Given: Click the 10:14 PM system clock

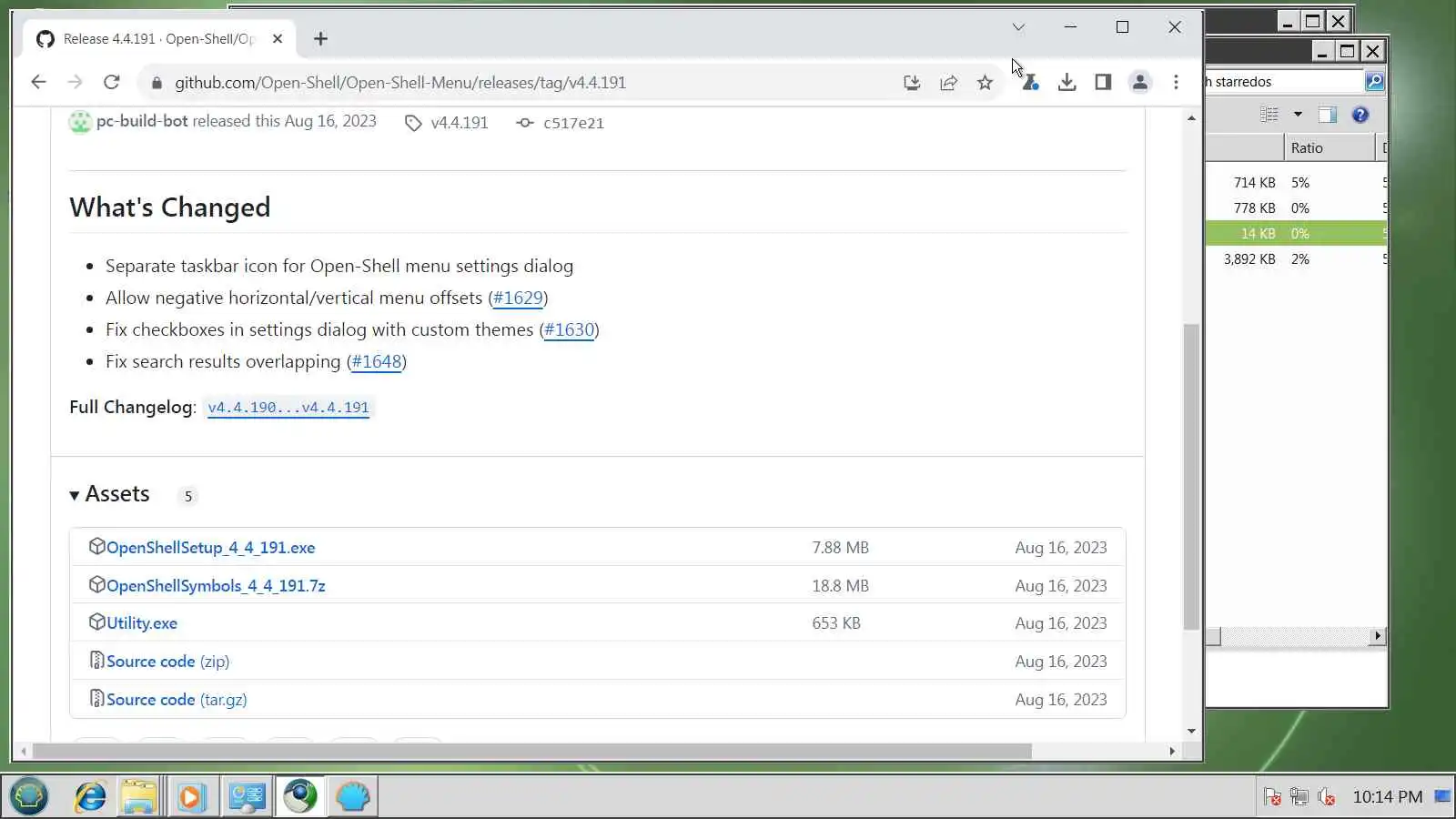Looking at the screenshot, I should click(1388, 798).
